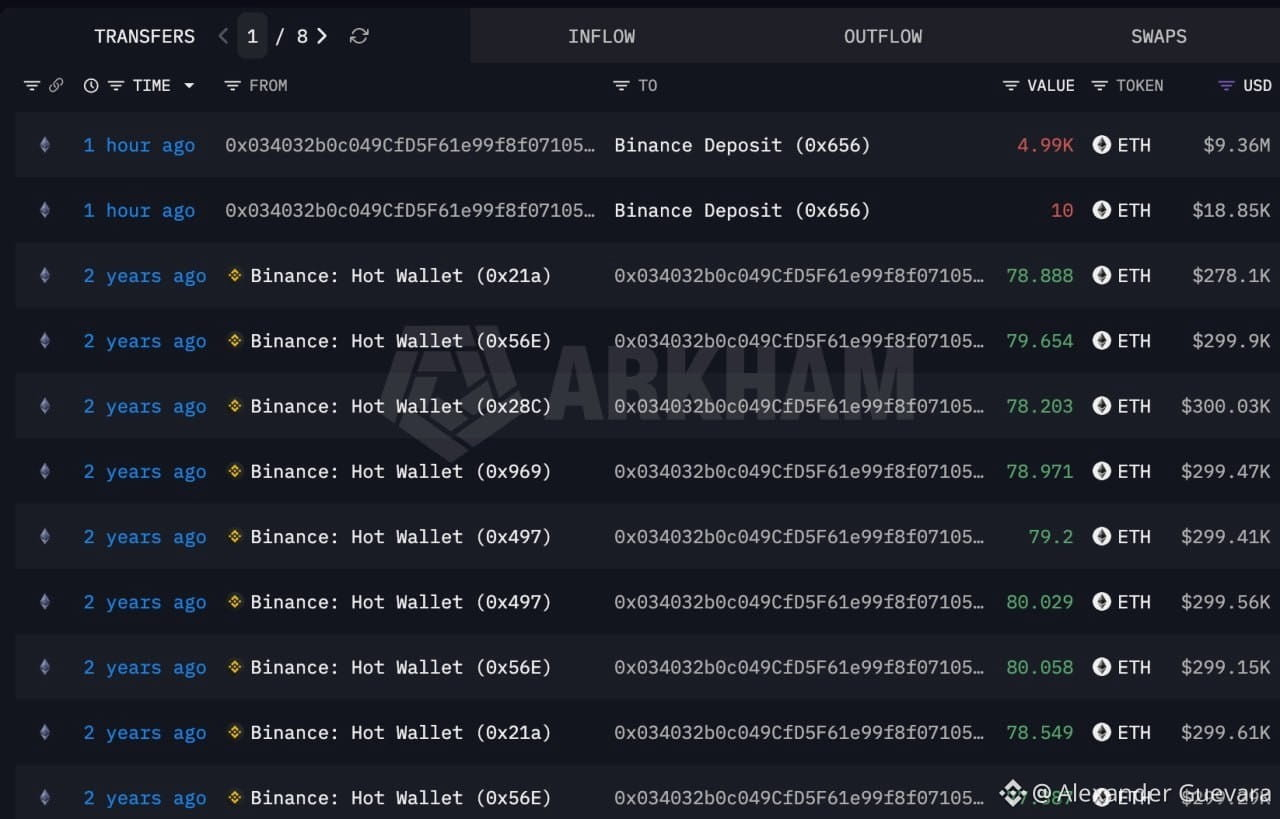Open the VALUE column filter
Screen dimensions: 1280x819
(1011, 86)
